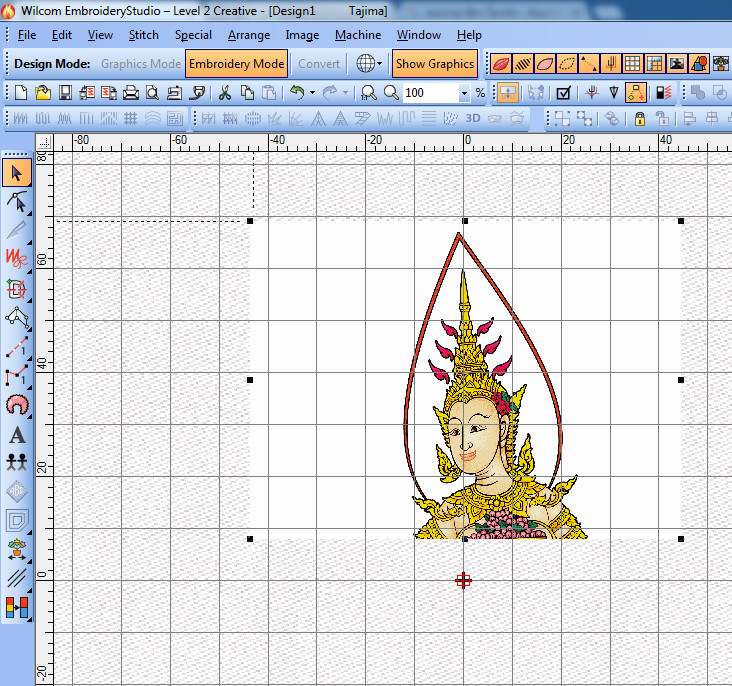
Task: Pick the Reshape Object tool
Action: click(17, 201)
